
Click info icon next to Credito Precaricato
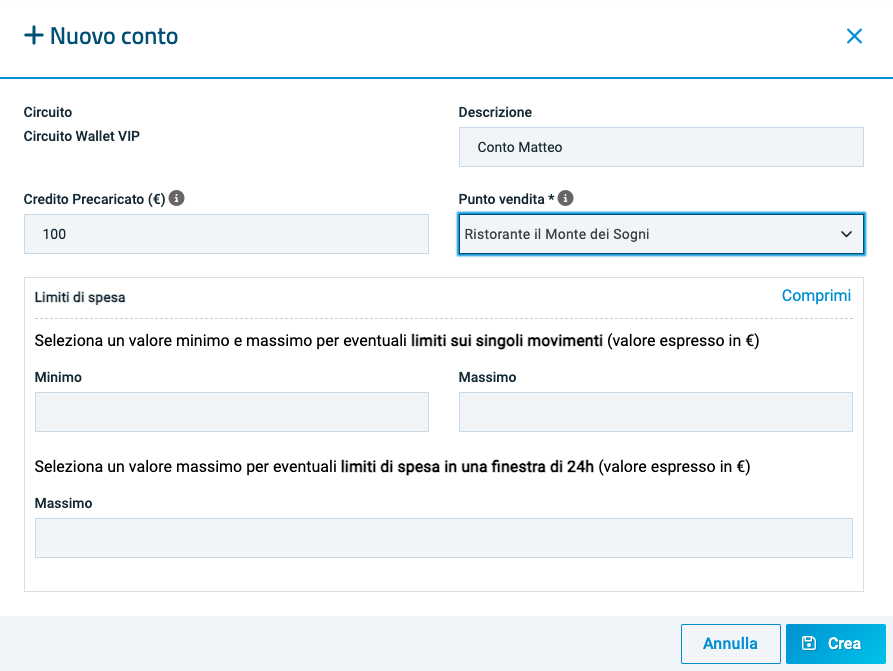click(177, 199)
